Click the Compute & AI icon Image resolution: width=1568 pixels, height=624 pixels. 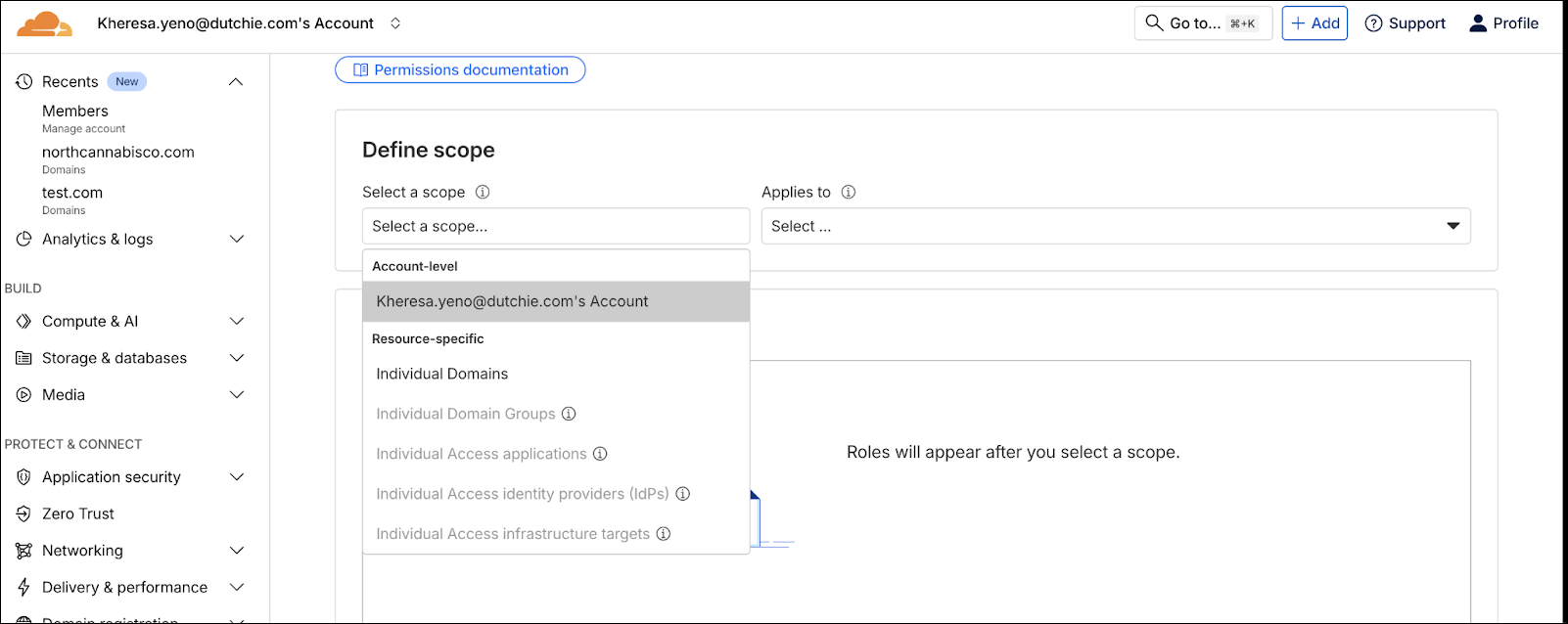point(24,321)
